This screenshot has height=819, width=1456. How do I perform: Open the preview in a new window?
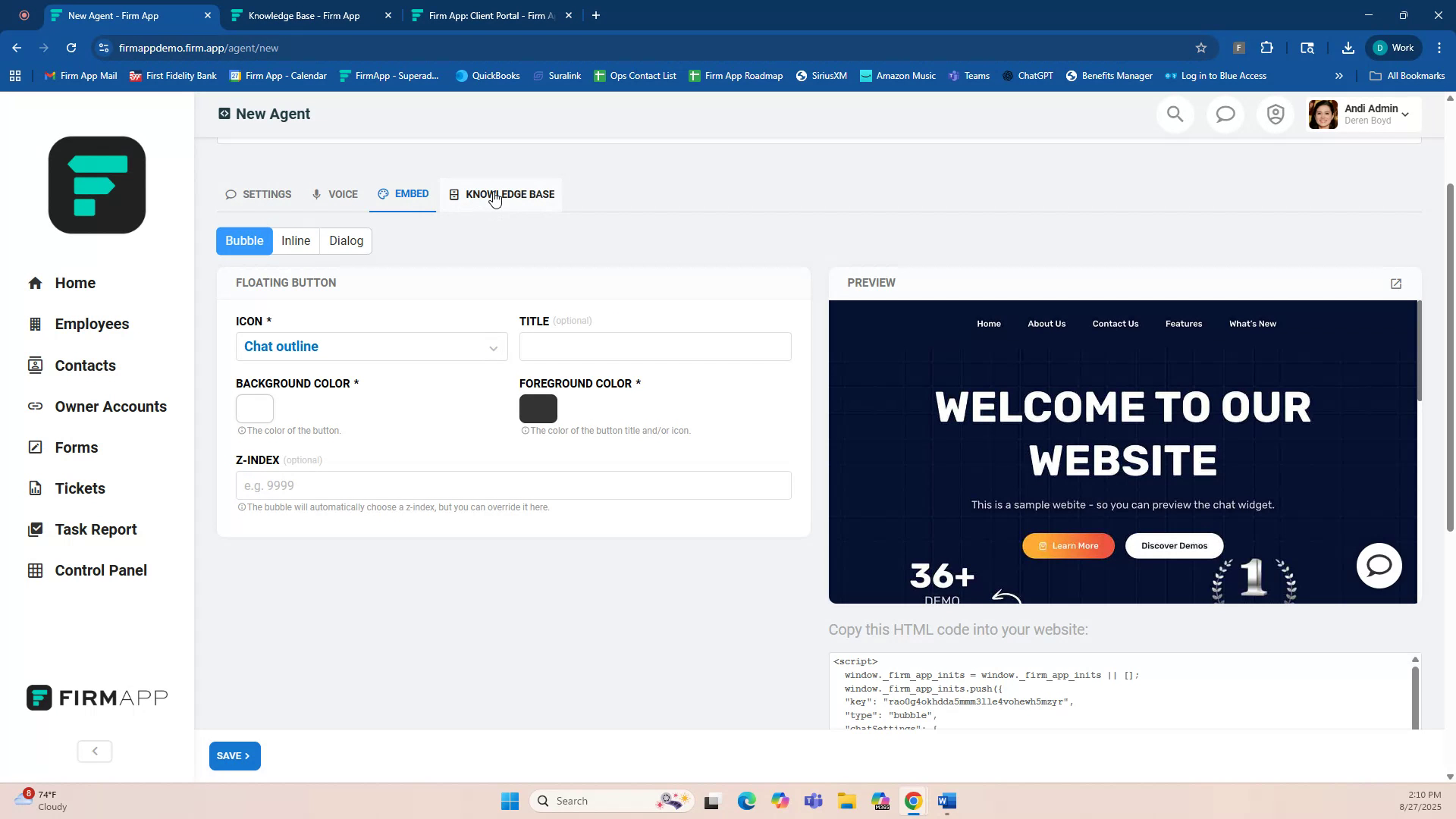(x=1396, y=283)
